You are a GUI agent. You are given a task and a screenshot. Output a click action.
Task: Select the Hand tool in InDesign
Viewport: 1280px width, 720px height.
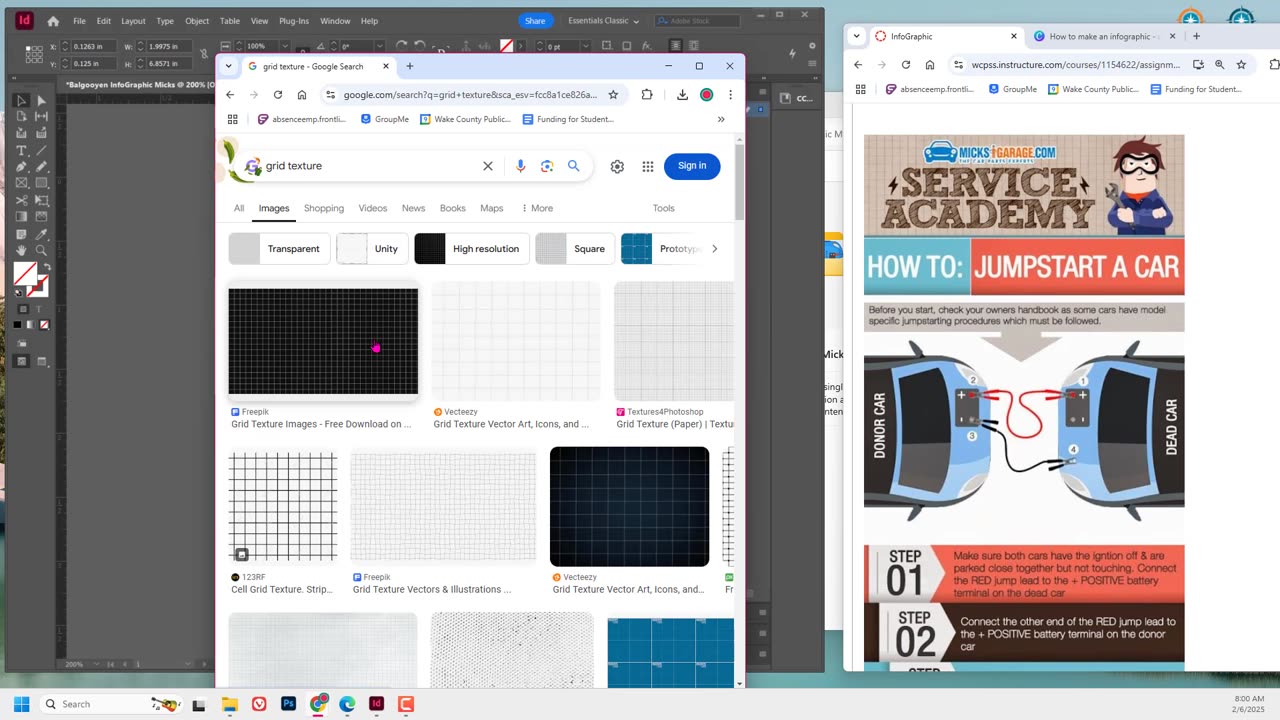21,250
